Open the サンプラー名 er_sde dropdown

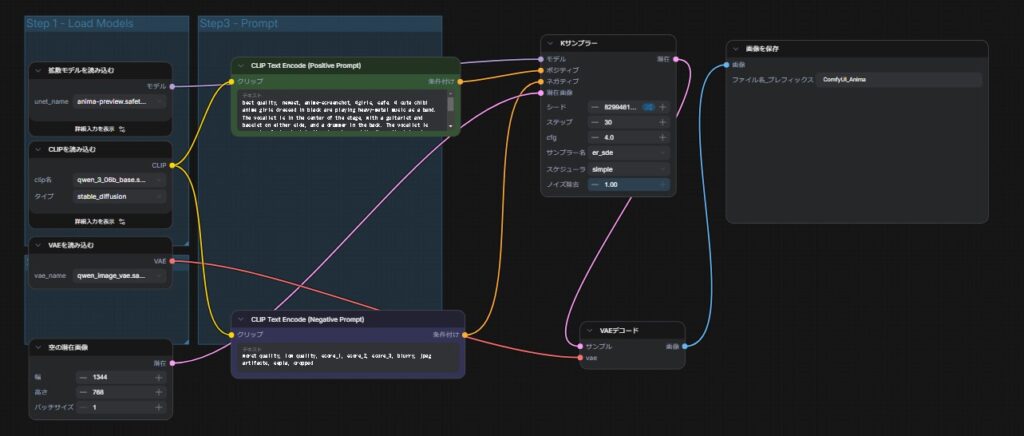click(629, 153)
